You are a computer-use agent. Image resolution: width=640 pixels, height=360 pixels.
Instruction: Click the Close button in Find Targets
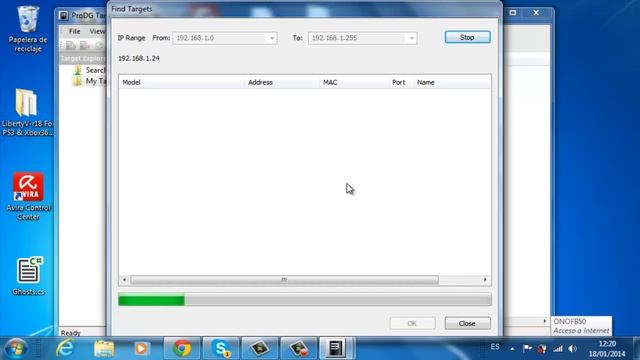[467, 323]
